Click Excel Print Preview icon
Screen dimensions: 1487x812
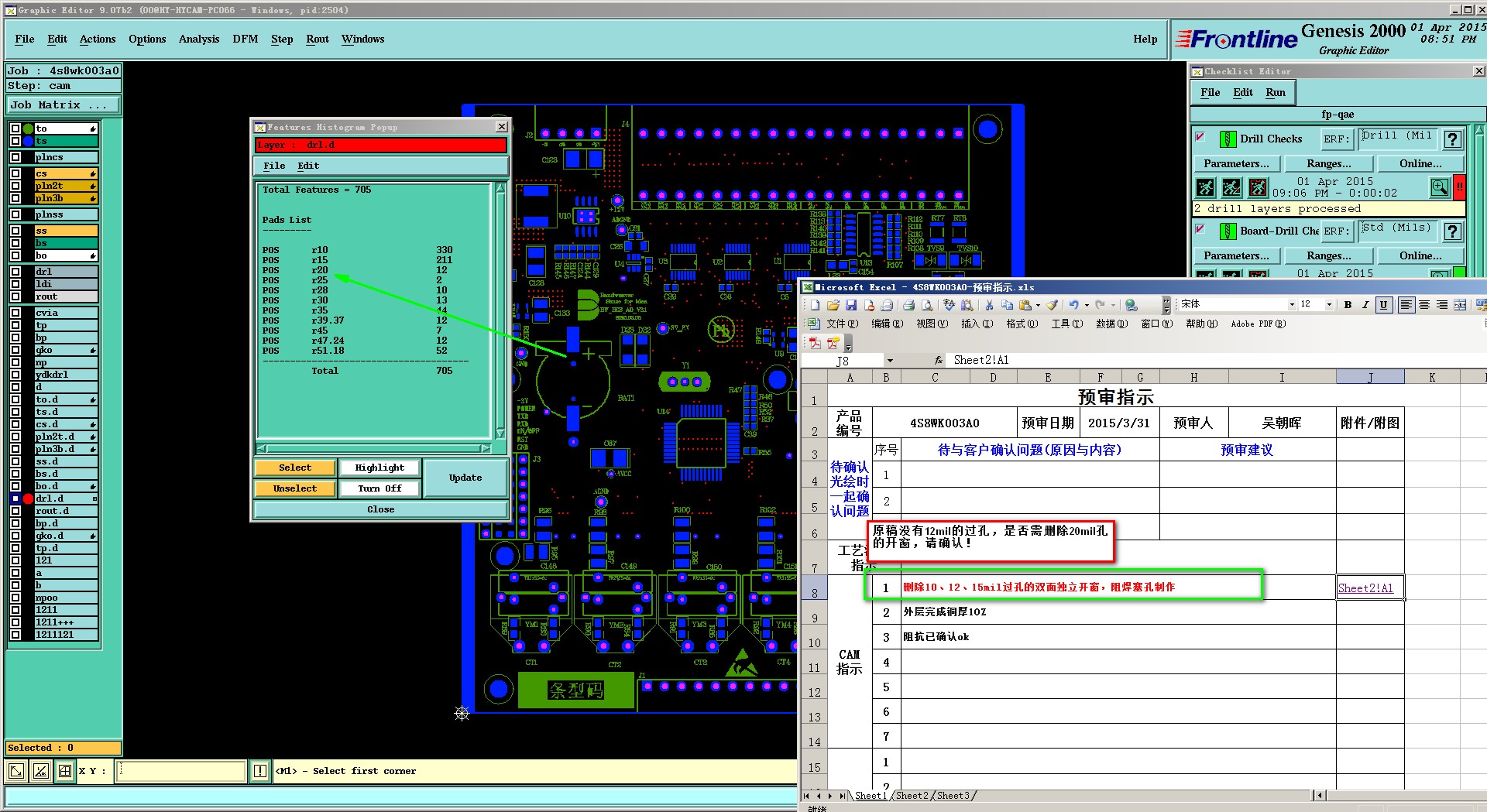927,305
